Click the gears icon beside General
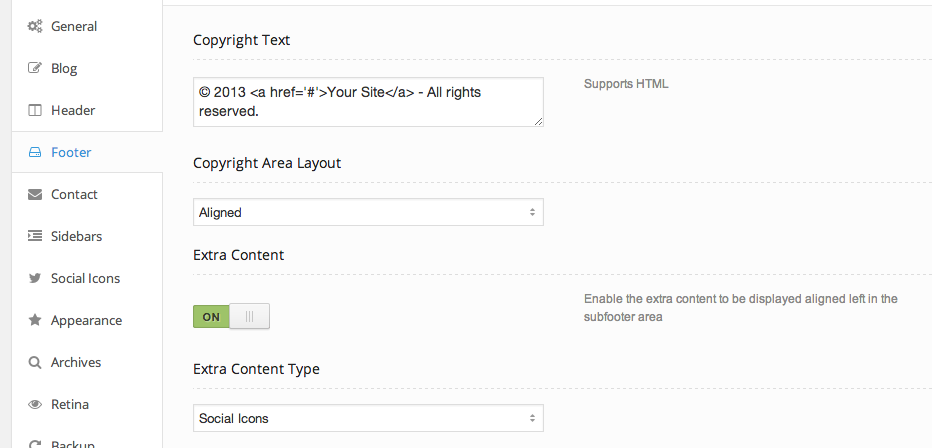The height and width of the screenshot is (448, 932). [x=35, y=27]
